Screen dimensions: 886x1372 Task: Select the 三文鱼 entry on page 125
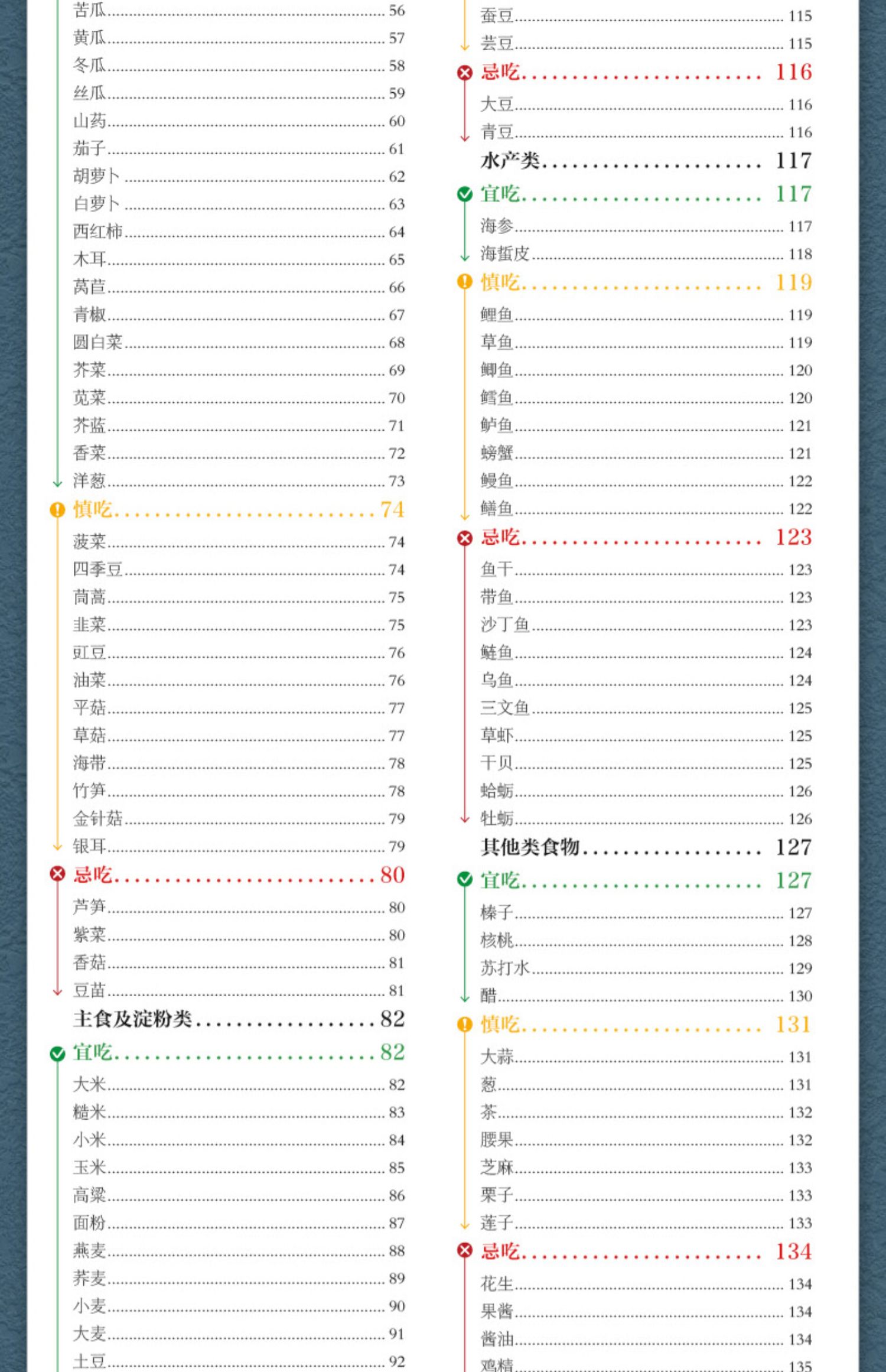646,708
